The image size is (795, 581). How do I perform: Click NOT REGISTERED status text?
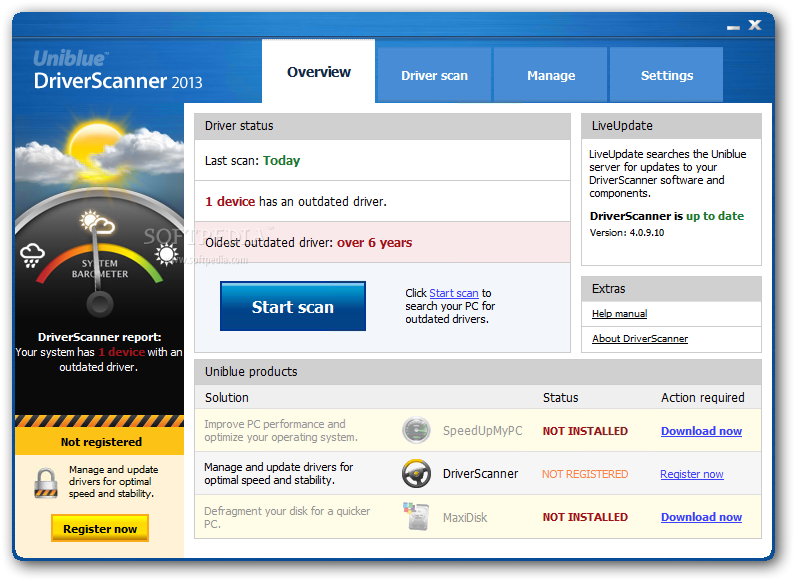pos(585,474)
